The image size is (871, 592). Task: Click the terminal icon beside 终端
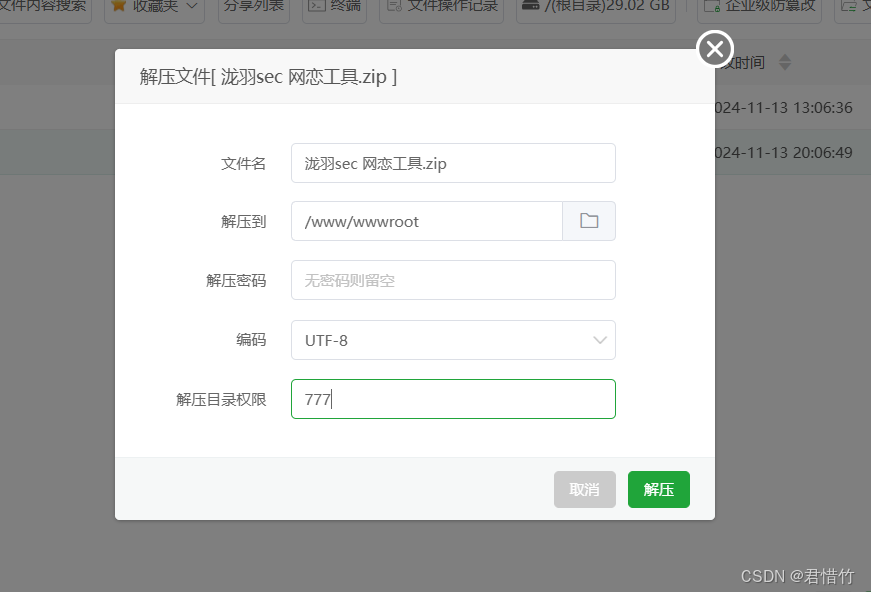click(317, 6)
